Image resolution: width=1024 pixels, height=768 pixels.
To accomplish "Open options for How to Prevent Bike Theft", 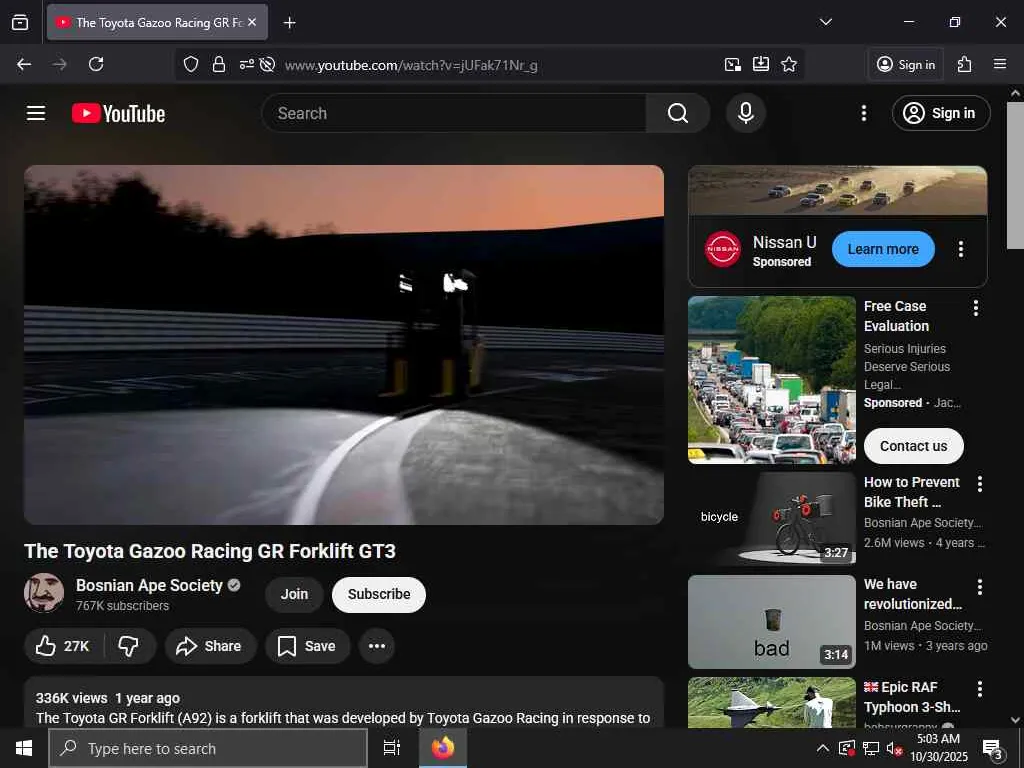I will coord(980,484).
